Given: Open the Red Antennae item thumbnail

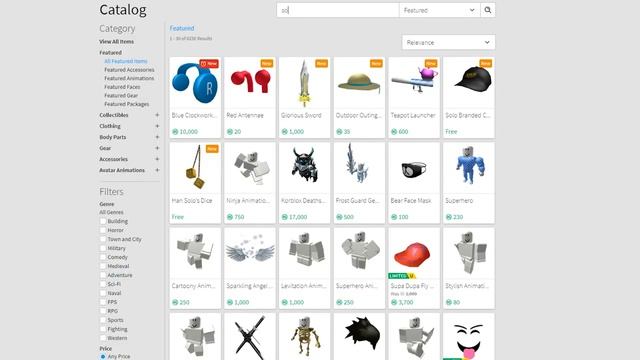Looking at the screenshot, I should pyautogui.click(x=250, y=83).
